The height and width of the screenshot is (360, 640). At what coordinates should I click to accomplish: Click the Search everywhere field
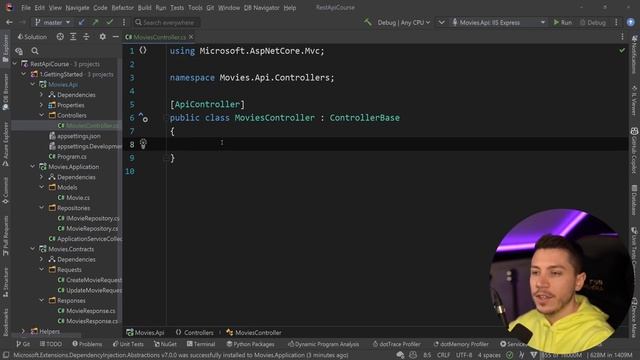point(167,22)
